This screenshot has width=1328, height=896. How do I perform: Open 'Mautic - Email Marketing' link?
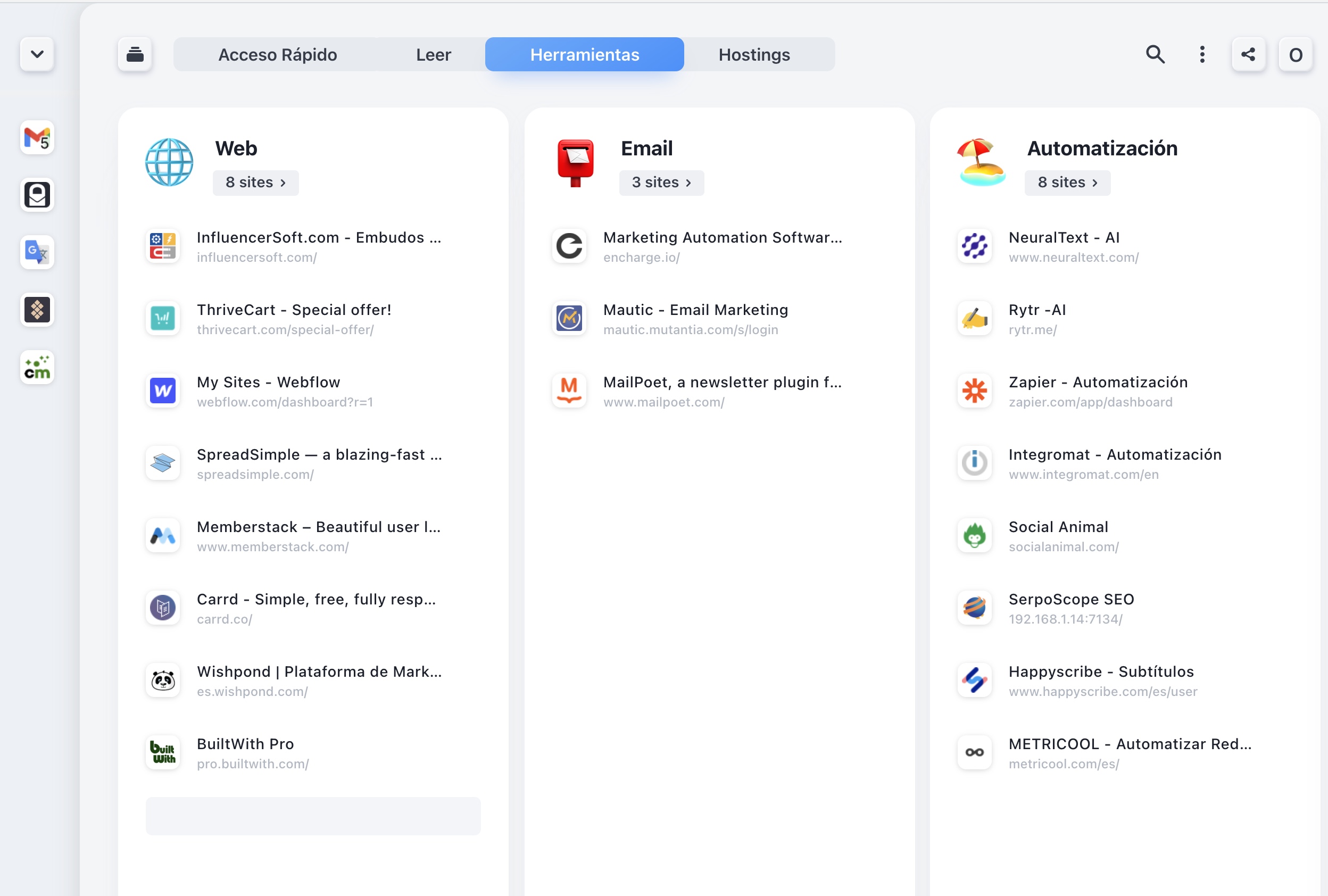[696, 310]
